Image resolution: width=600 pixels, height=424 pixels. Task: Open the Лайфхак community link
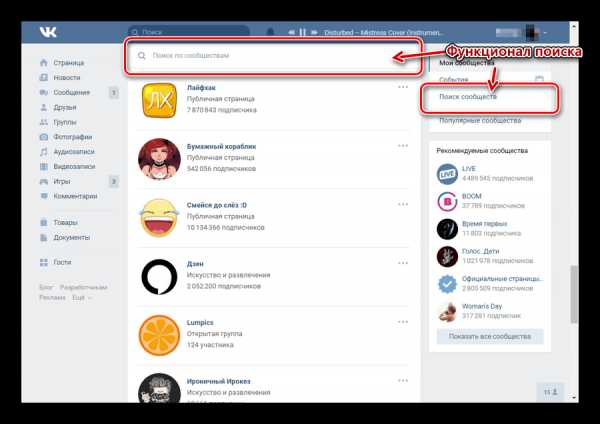201,88
